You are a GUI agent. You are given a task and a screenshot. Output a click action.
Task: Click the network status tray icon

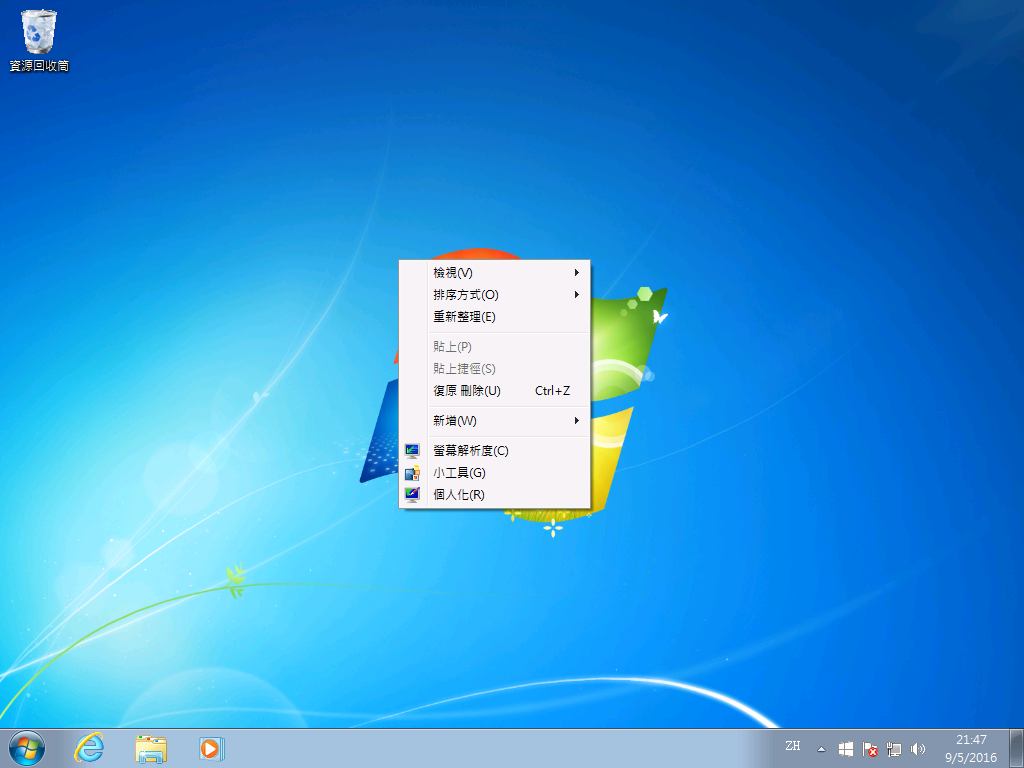pos(895,747)
